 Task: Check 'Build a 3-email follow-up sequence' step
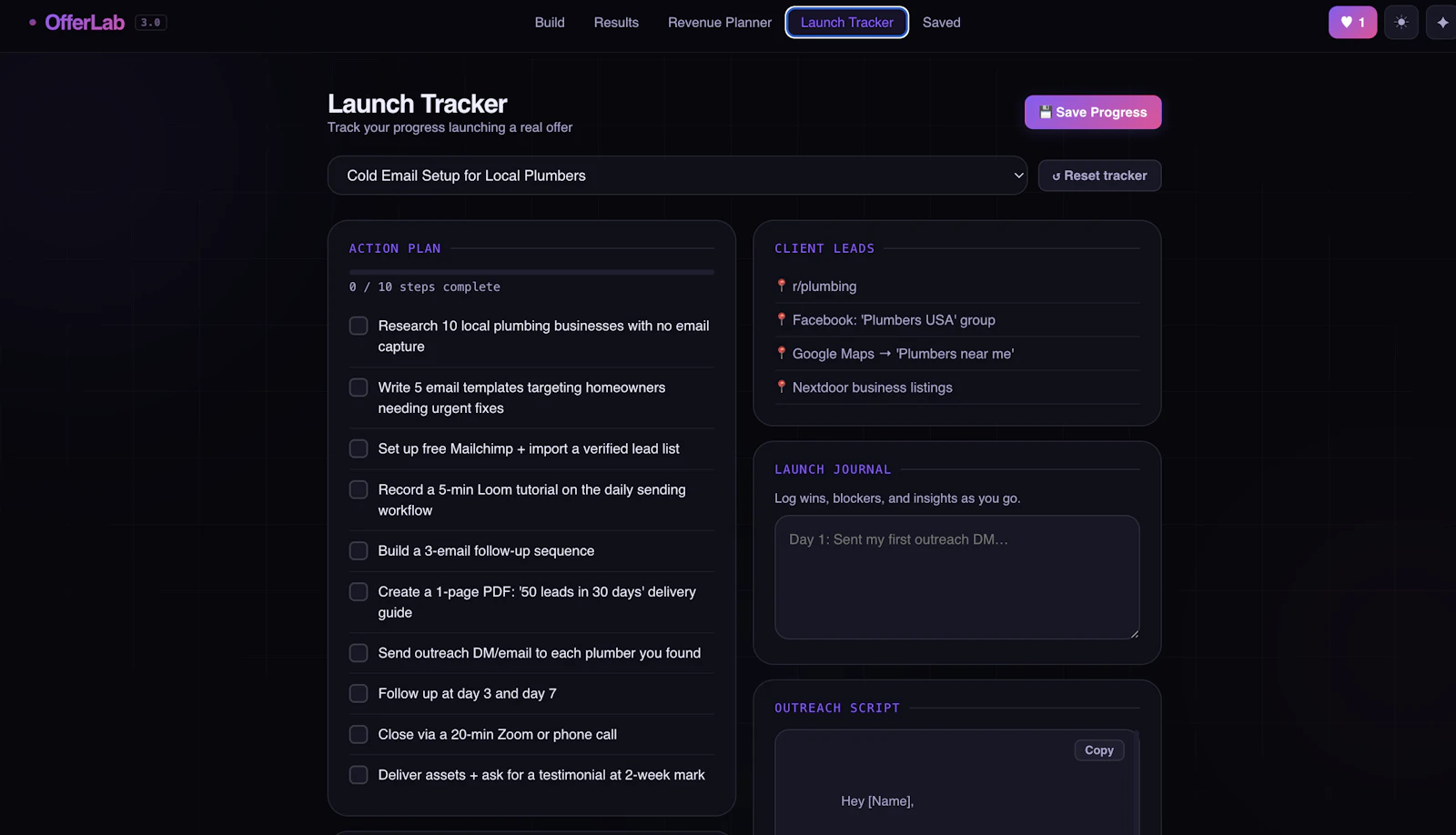[x=359, y=551]
